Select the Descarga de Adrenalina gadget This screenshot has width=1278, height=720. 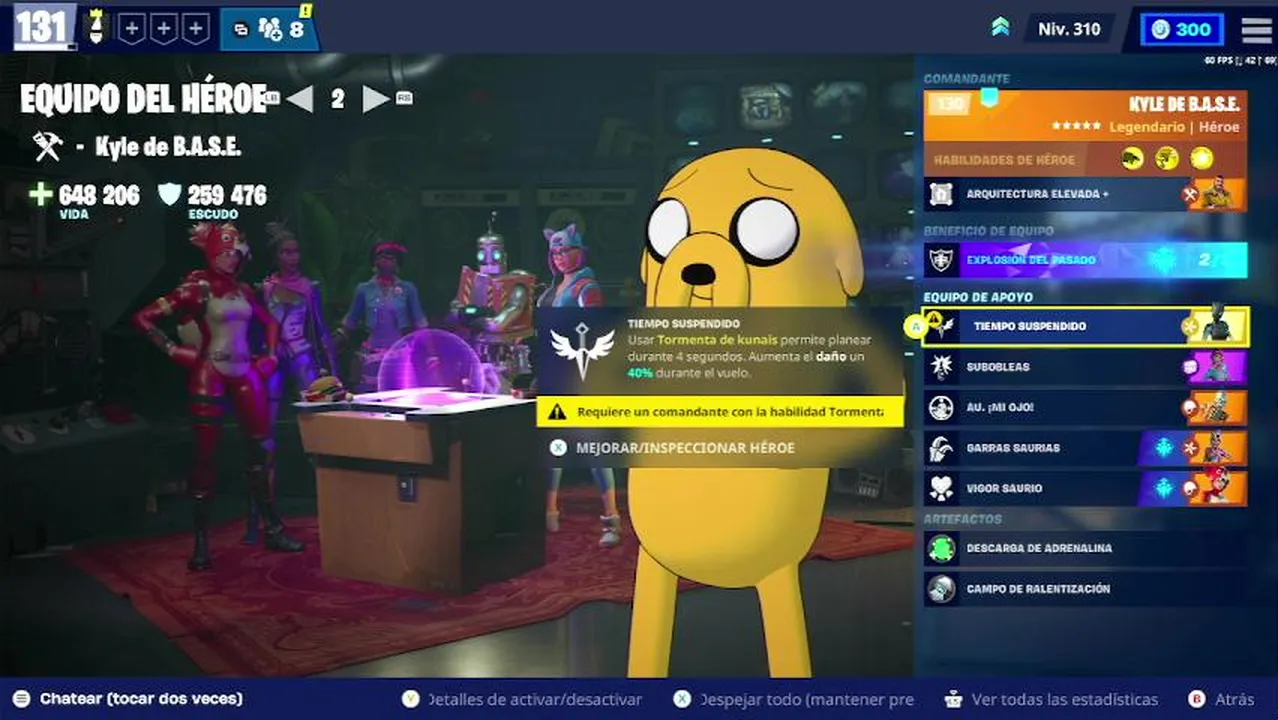click(x=1085, y=548)
